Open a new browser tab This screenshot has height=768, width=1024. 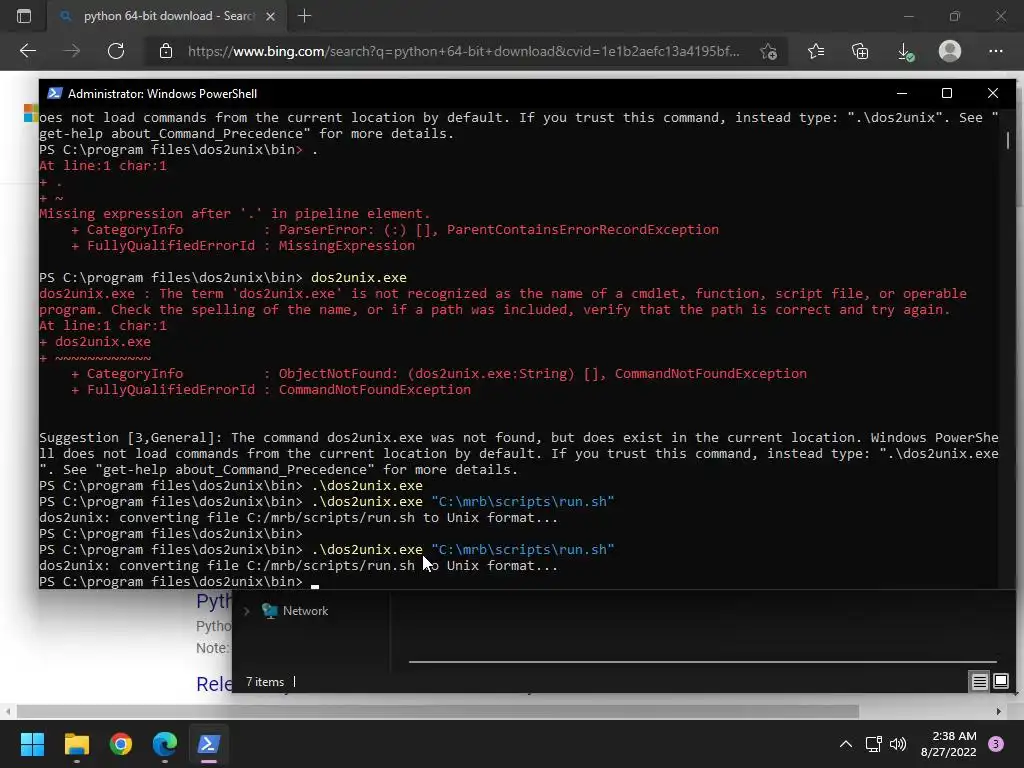click(x=304, y=16)
